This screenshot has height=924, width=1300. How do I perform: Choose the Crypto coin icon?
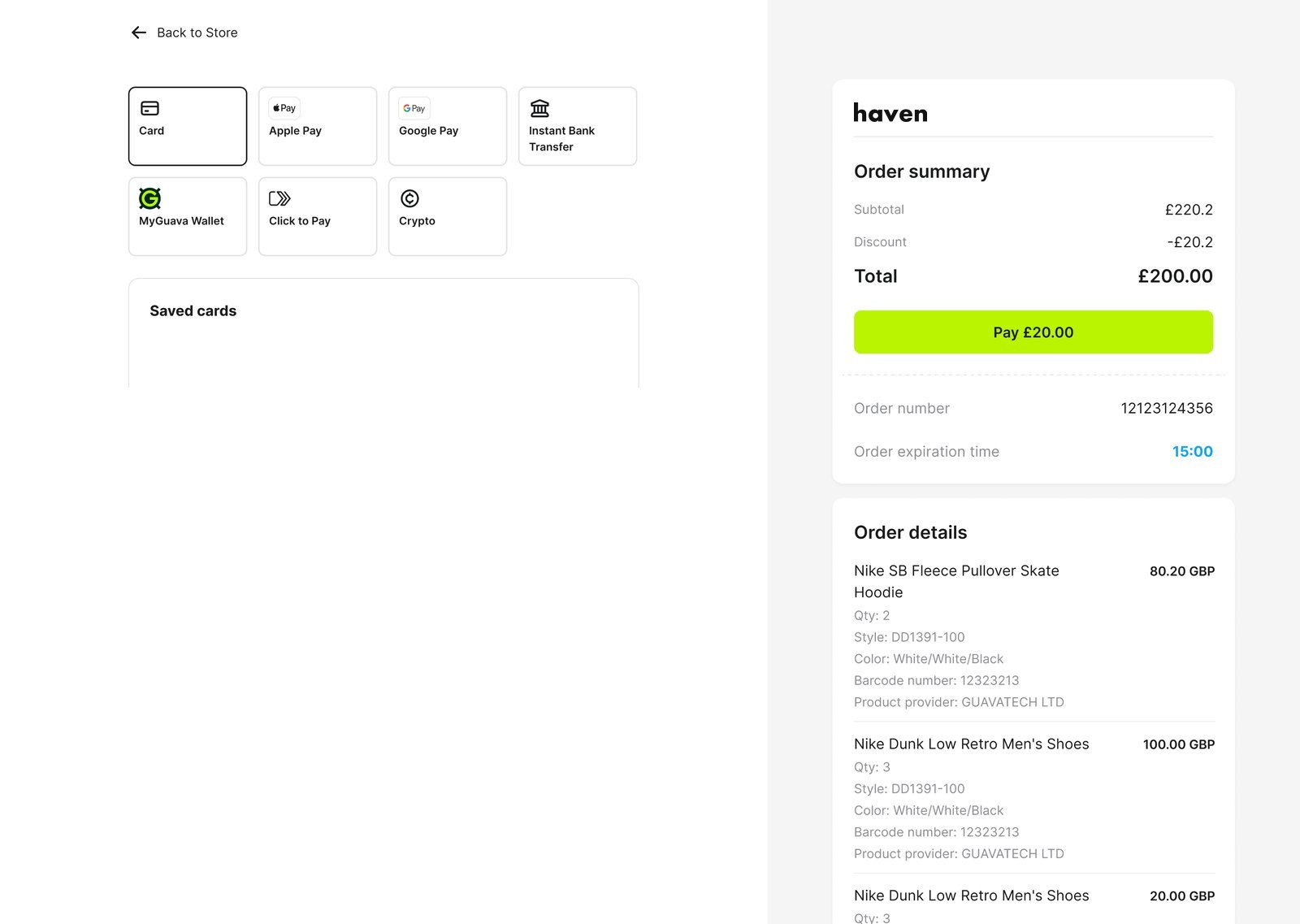[x=409, y=198]
